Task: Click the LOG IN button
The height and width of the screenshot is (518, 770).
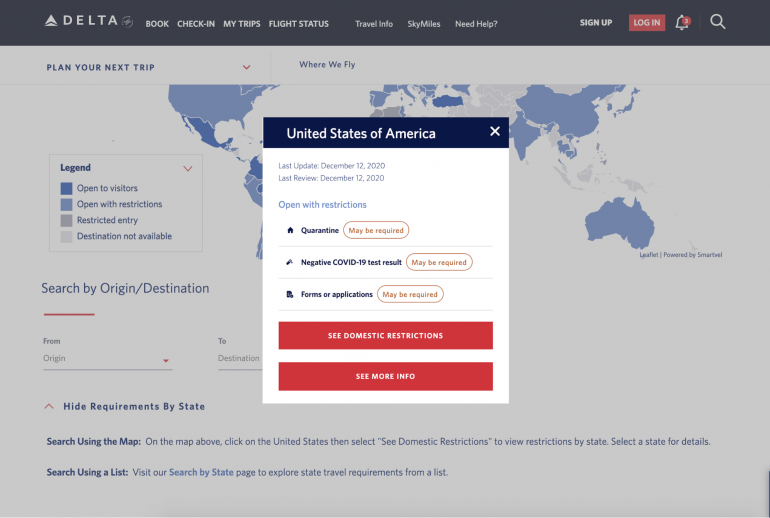Action: tap(646, 23)
